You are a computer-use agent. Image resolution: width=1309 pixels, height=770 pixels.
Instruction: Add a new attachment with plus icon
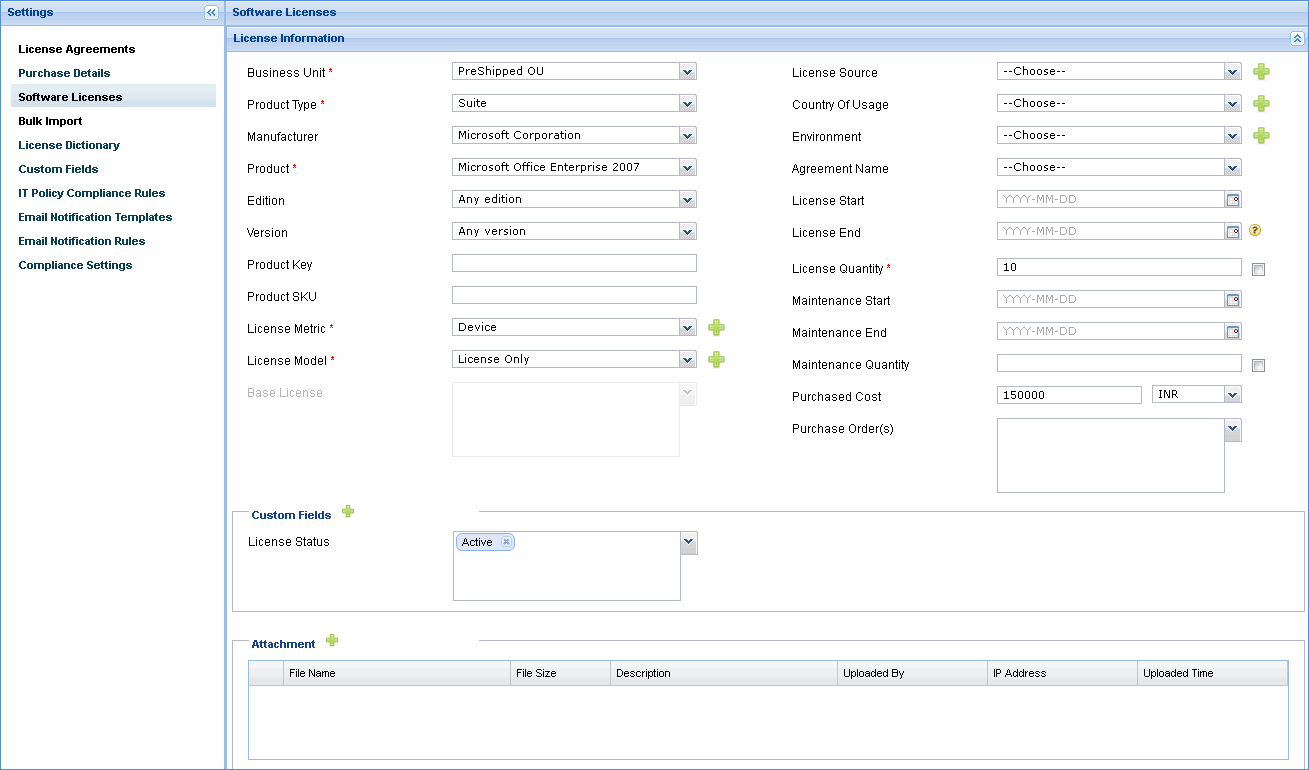[x=332, y=641]
